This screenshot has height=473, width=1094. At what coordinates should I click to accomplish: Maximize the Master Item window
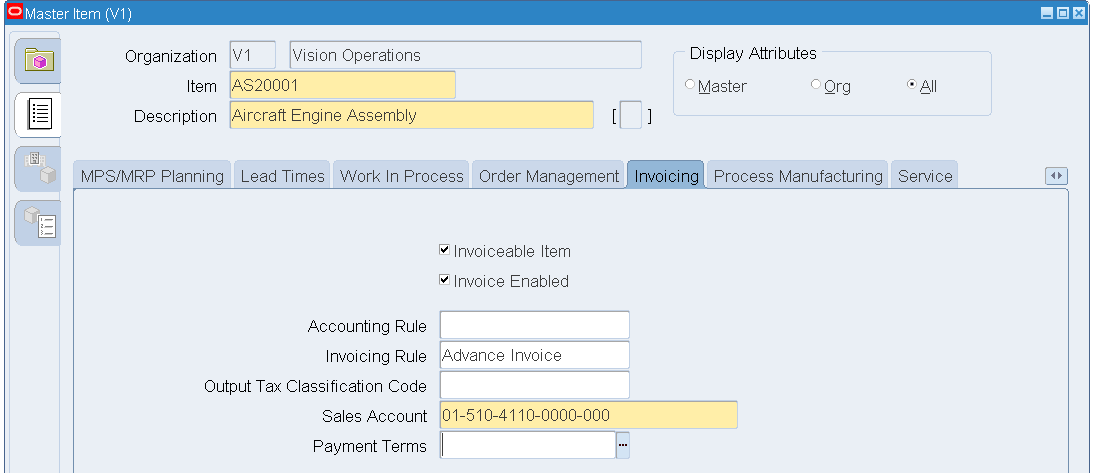pos(1063,13)
